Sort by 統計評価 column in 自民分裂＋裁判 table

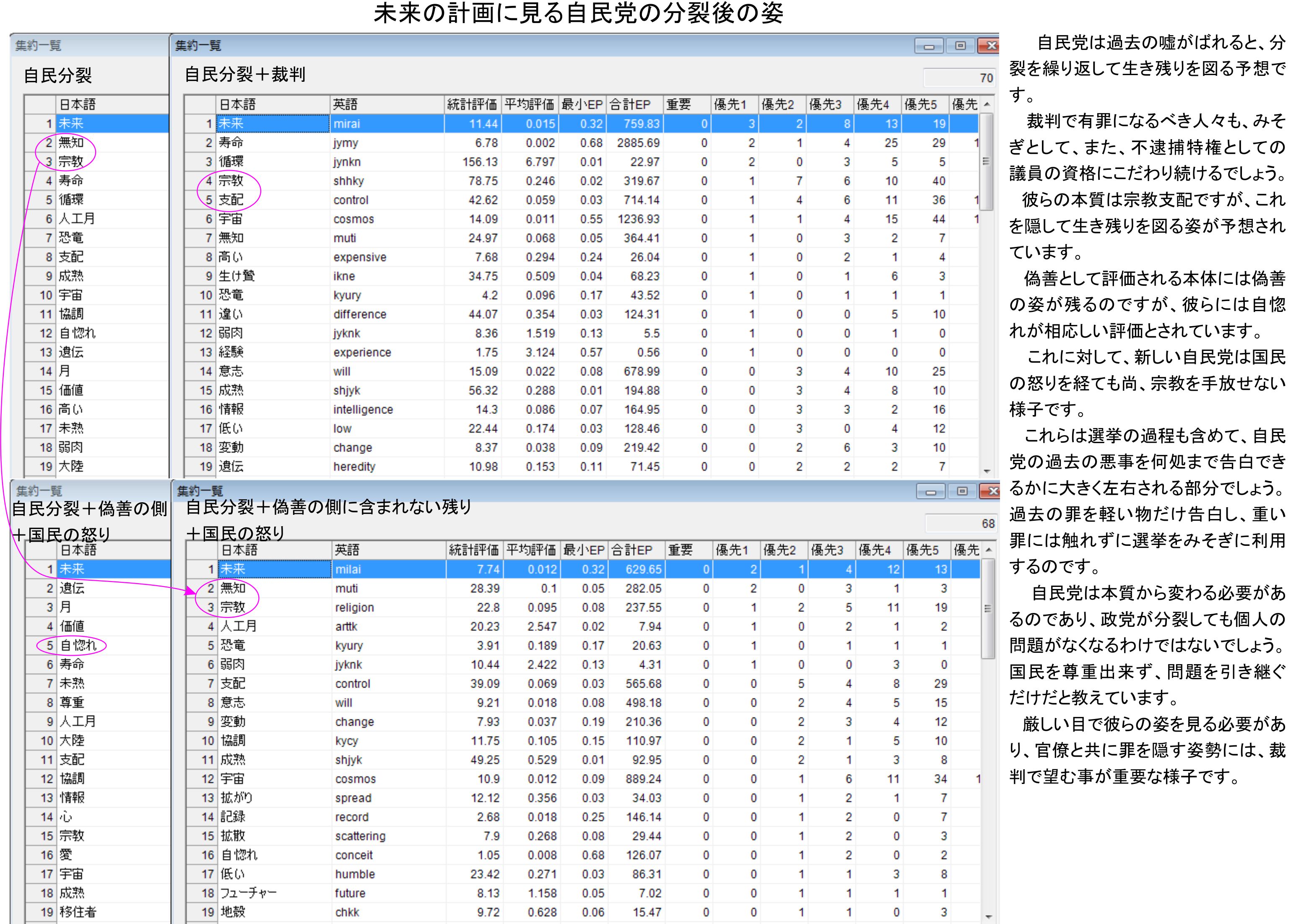click(x=472, y=105)
